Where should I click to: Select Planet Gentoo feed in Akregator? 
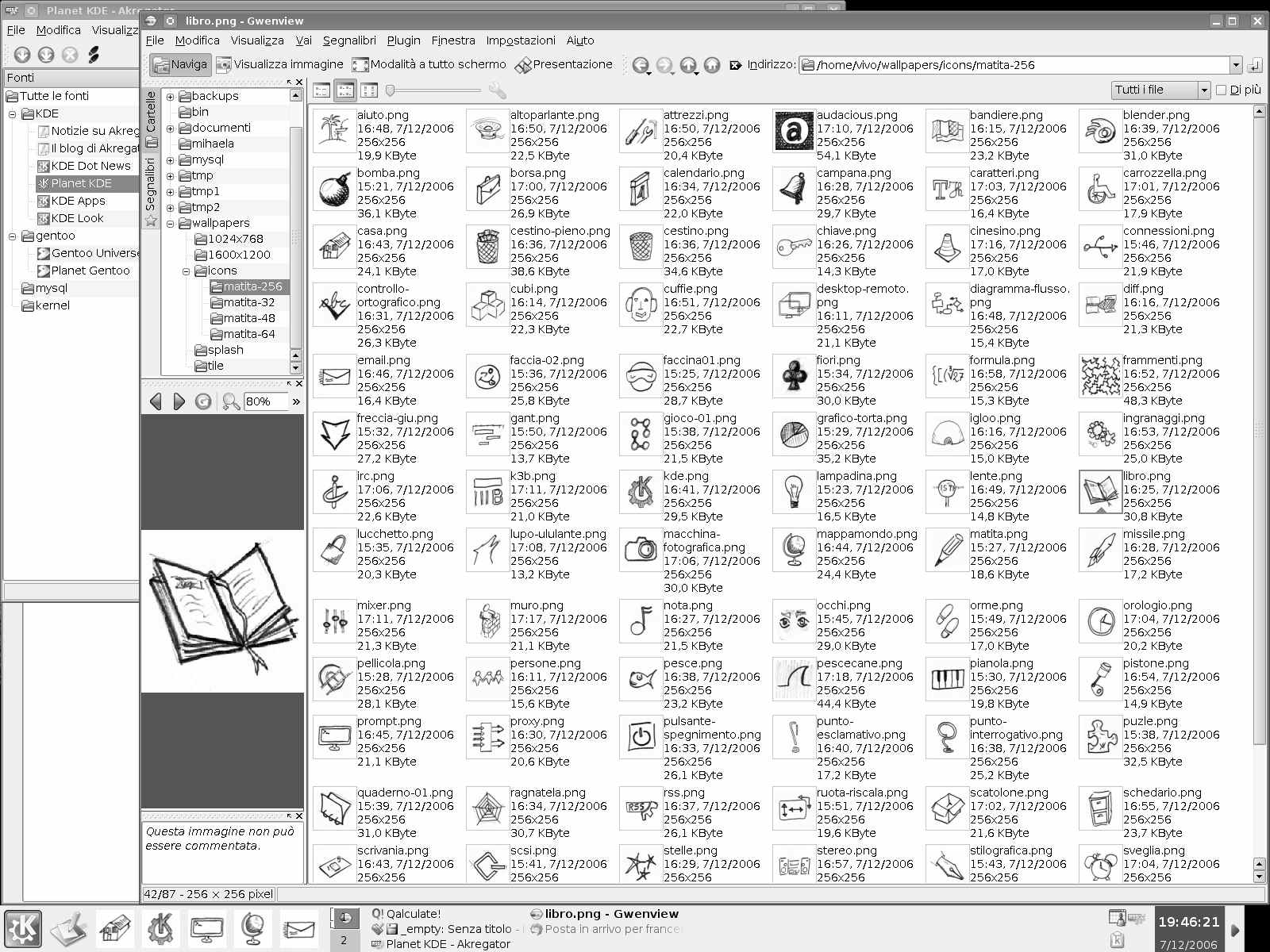pos(84,271)
